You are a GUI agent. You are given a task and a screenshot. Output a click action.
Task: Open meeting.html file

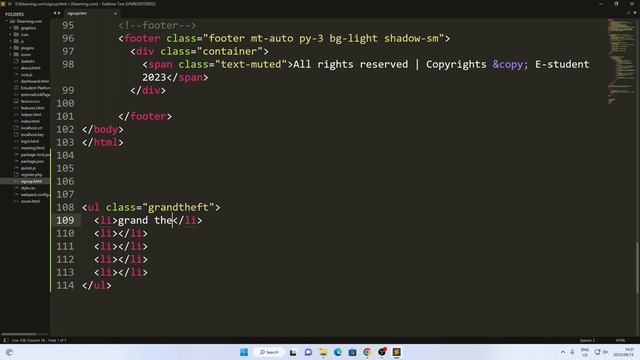pyautogui.click(x=32, y=148)
